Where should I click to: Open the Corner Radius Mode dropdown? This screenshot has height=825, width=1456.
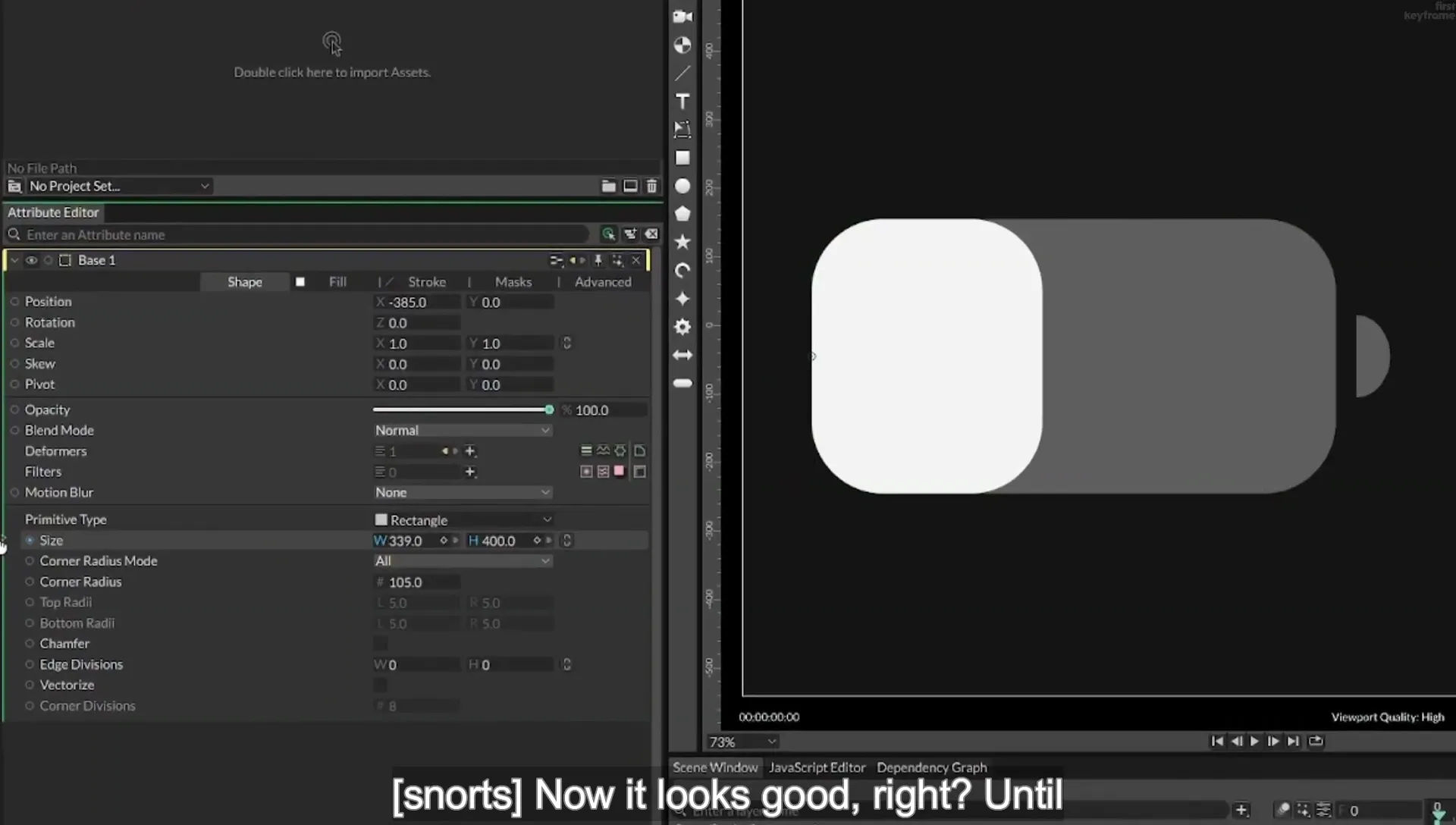463,561
